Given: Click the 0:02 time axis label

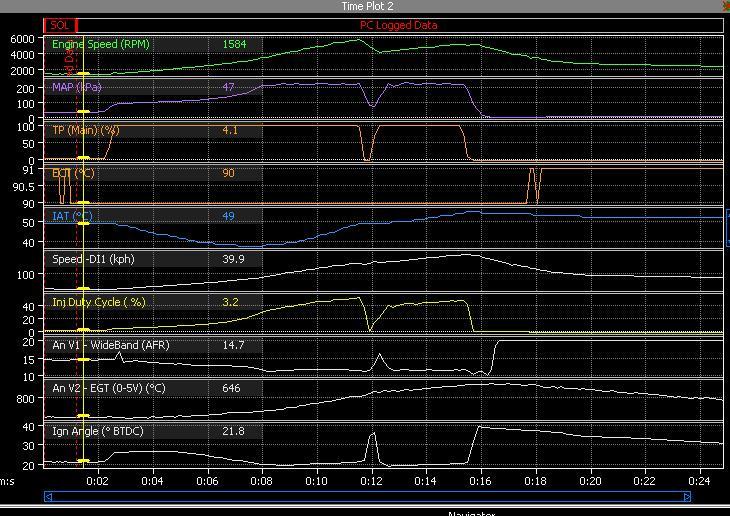Looking at the screenshot, I should [x=97, y=481].
